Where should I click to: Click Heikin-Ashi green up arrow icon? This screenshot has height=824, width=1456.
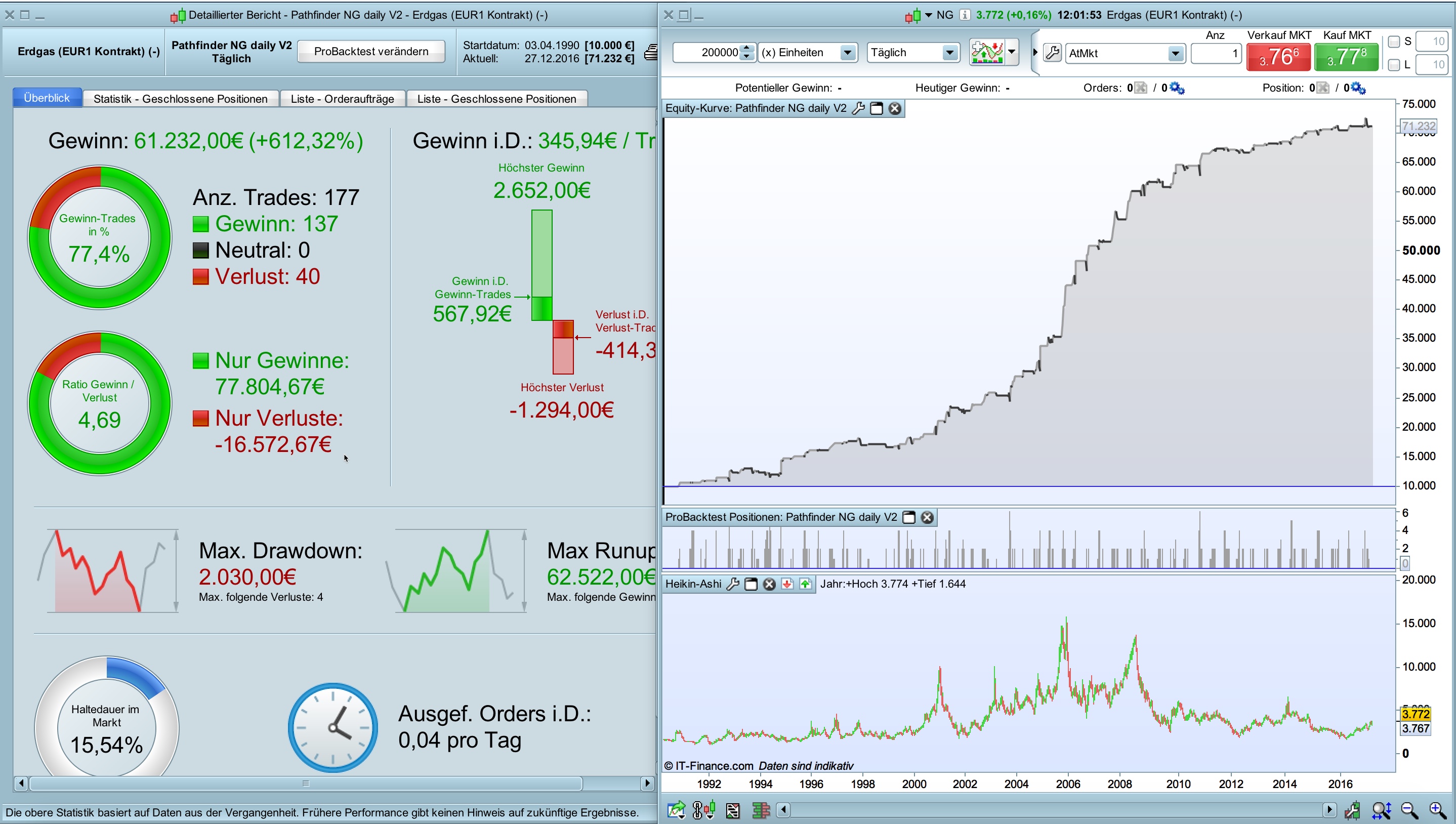805,584
